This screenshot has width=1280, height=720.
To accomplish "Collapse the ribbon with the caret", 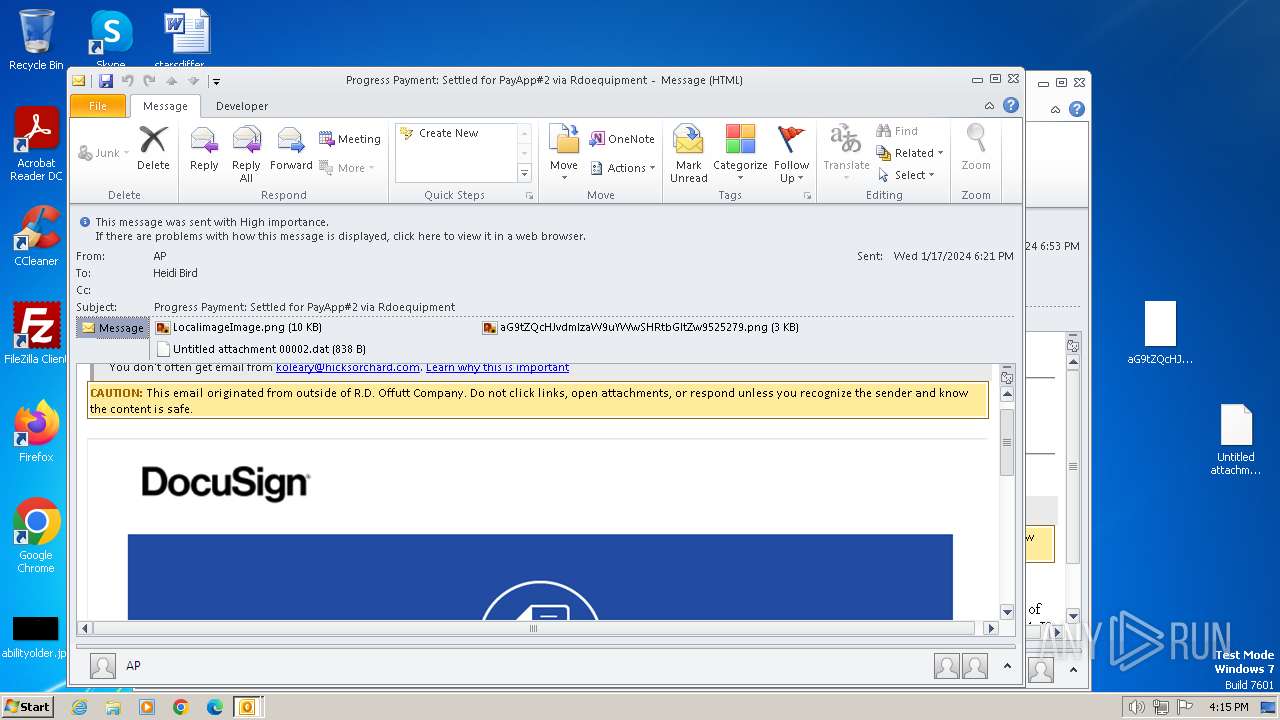I will [x=989, y=105].
